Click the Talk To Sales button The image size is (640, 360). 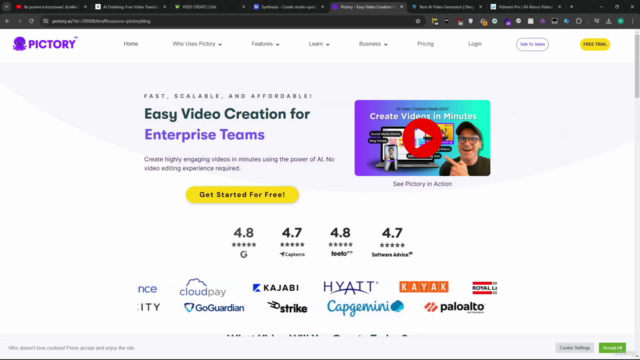[532, 44]
